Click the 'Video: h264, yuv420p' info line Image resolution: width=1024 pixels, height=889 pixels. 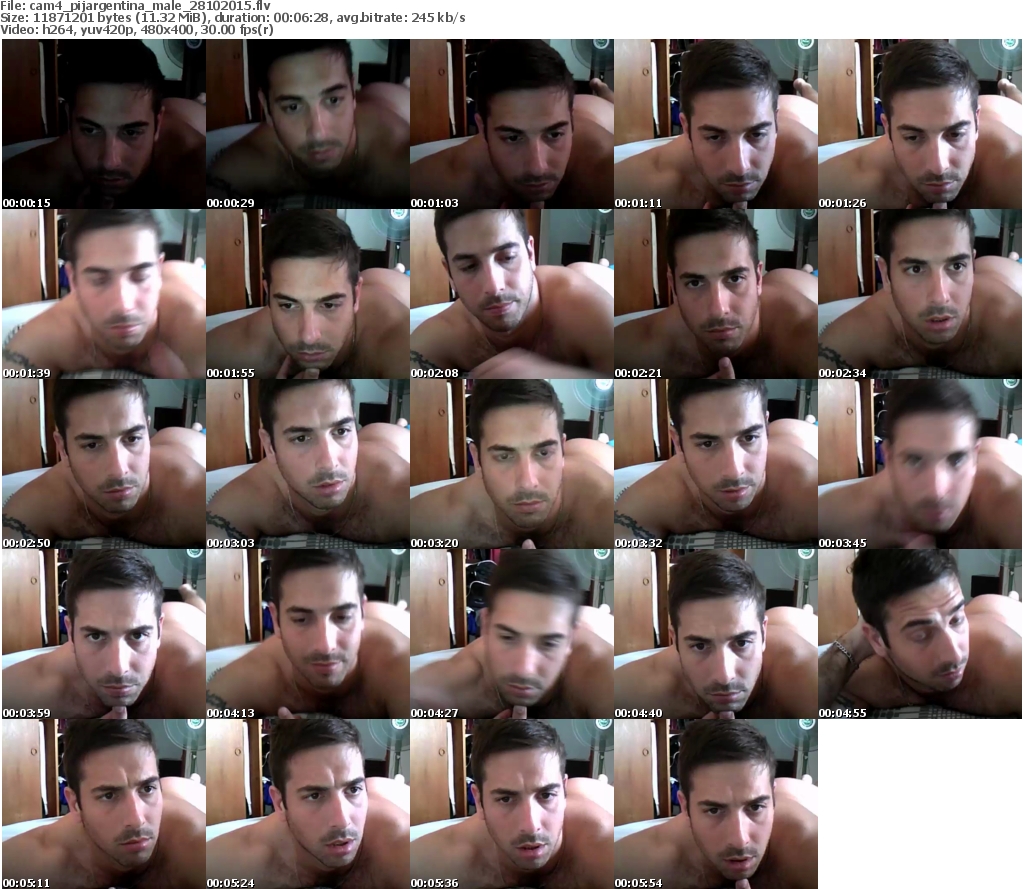(x=137, y=30)
